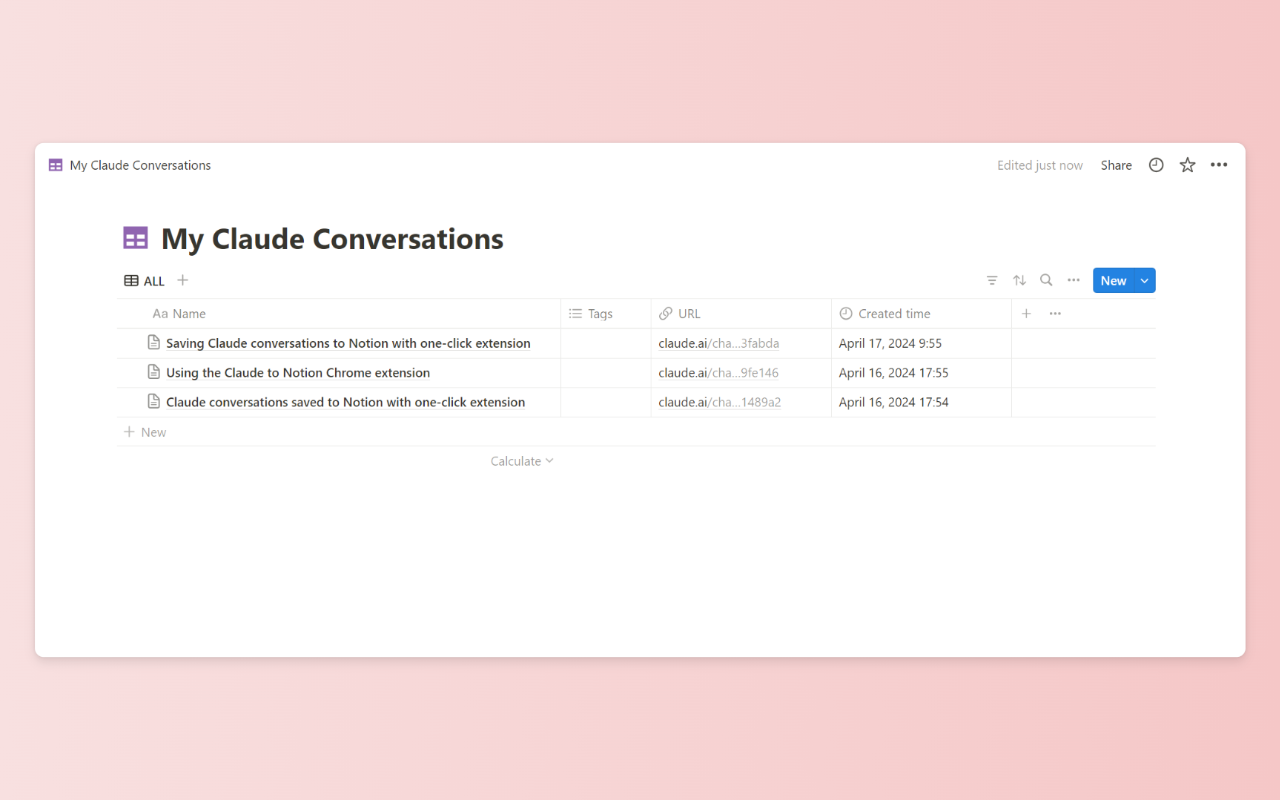Click the April 17, 2024 9:55 cell
1280x800 pixels.
921,343
